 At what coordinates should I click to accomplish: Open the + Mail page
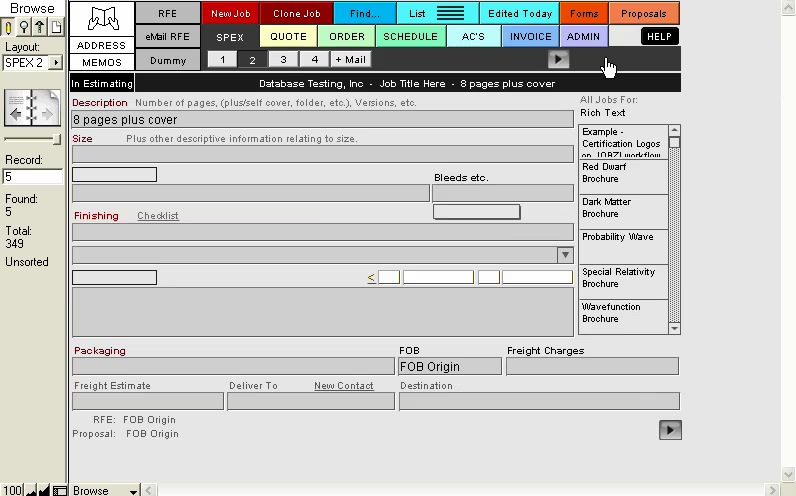351,59
